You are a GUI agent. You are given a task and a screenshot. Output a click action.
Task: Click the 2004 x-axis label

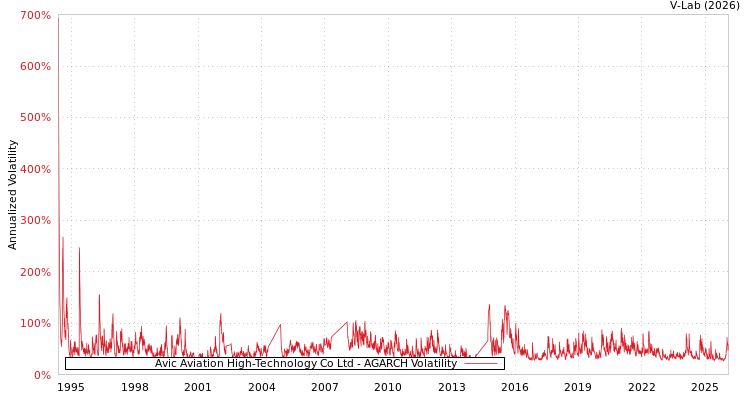click(262, 387)
